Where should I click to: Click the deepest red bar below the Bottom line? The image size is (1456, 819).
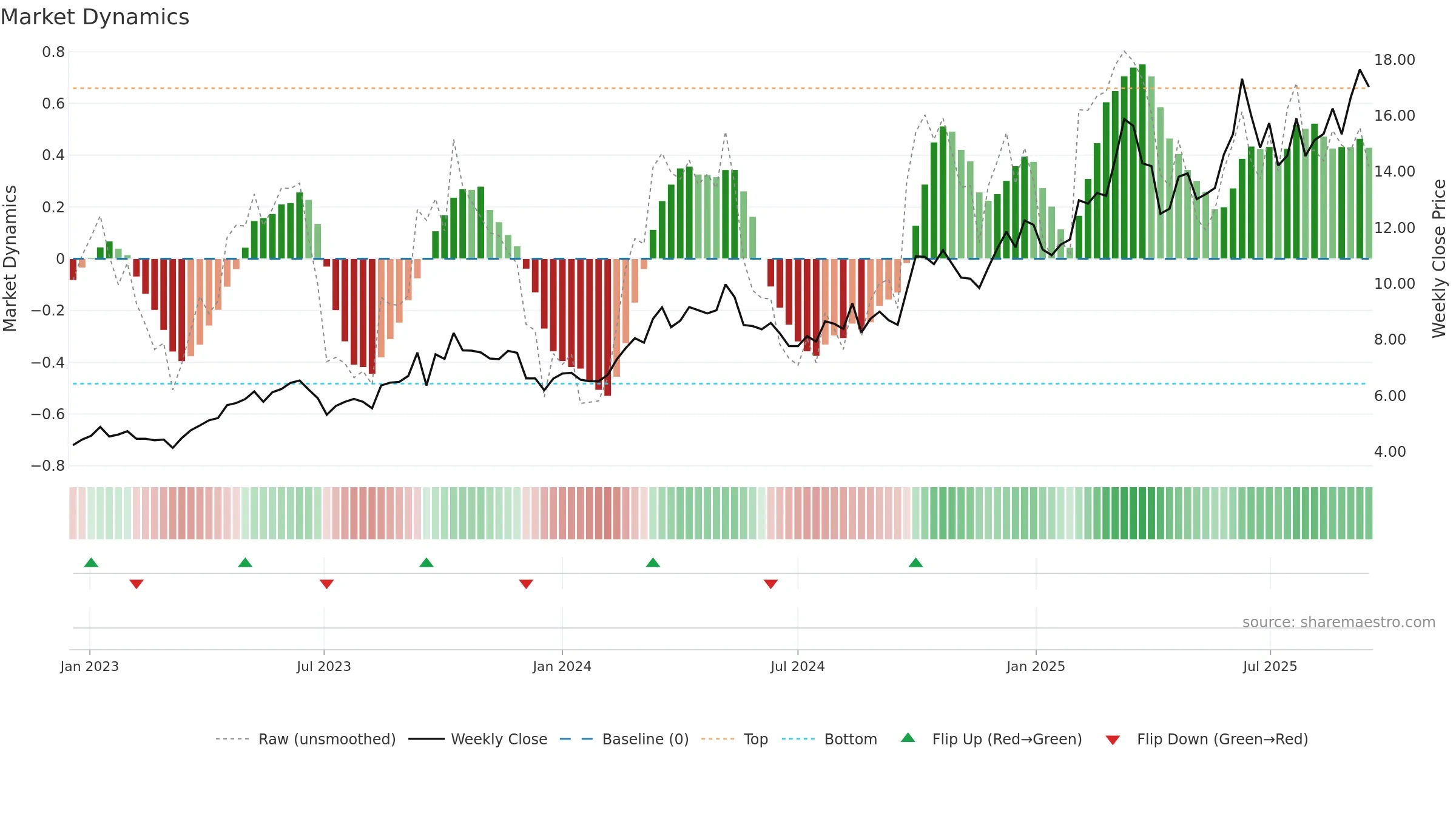607,328
